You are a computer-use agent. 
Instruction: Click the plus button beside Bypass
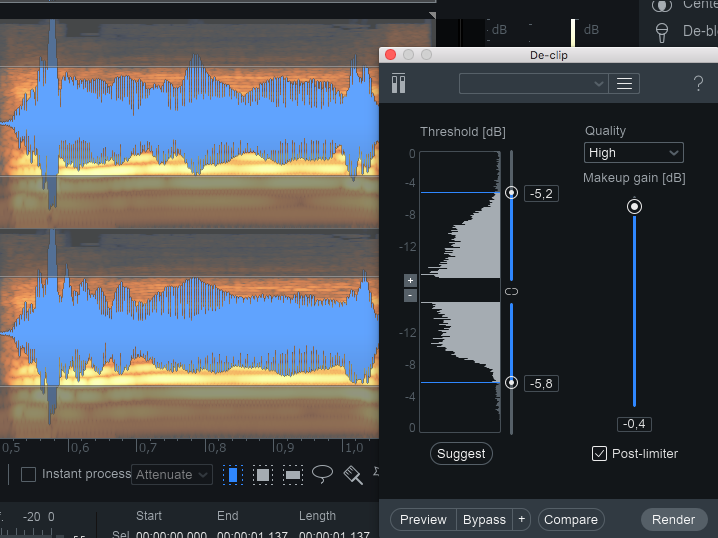[522, 520]
